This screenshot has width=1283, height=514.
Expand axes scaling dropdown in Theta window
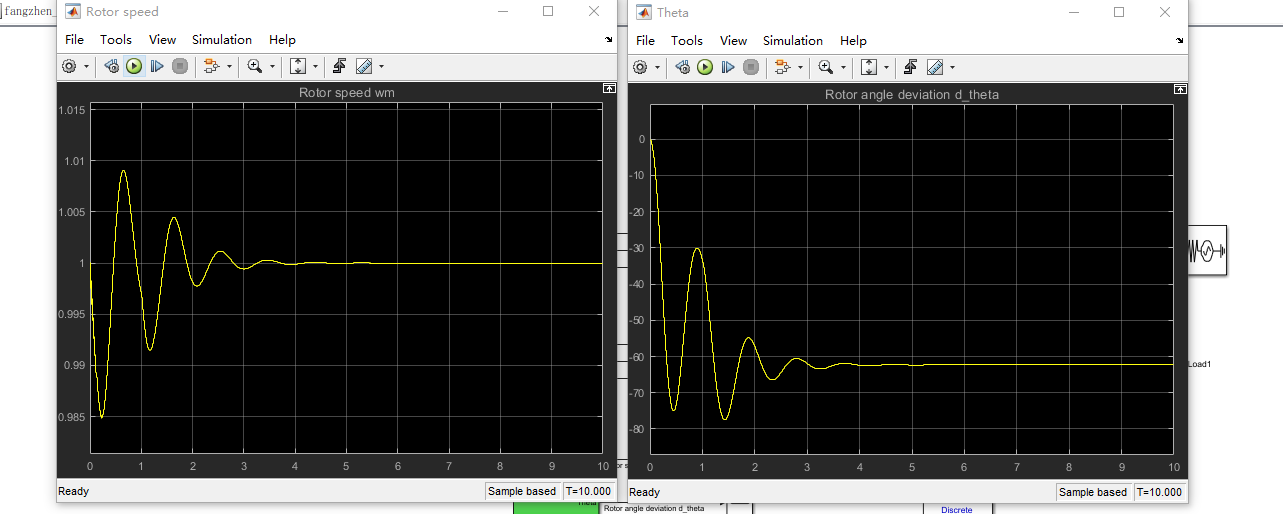click(x=886, y=68)
